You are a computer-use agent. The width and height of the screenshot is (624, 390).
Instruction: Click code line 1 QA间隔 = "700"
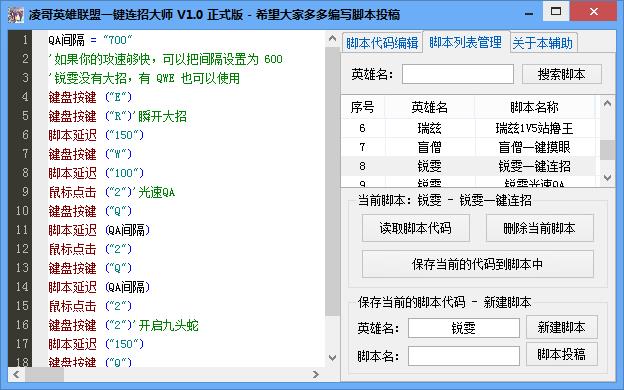coord(90,40)
